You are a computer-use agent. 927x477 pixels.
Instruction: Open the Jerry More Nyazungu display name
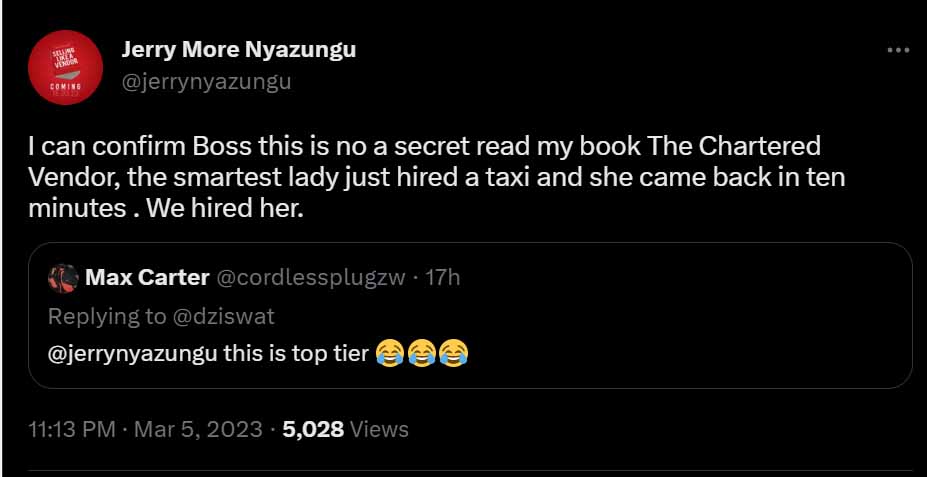(x=238, y=49)
